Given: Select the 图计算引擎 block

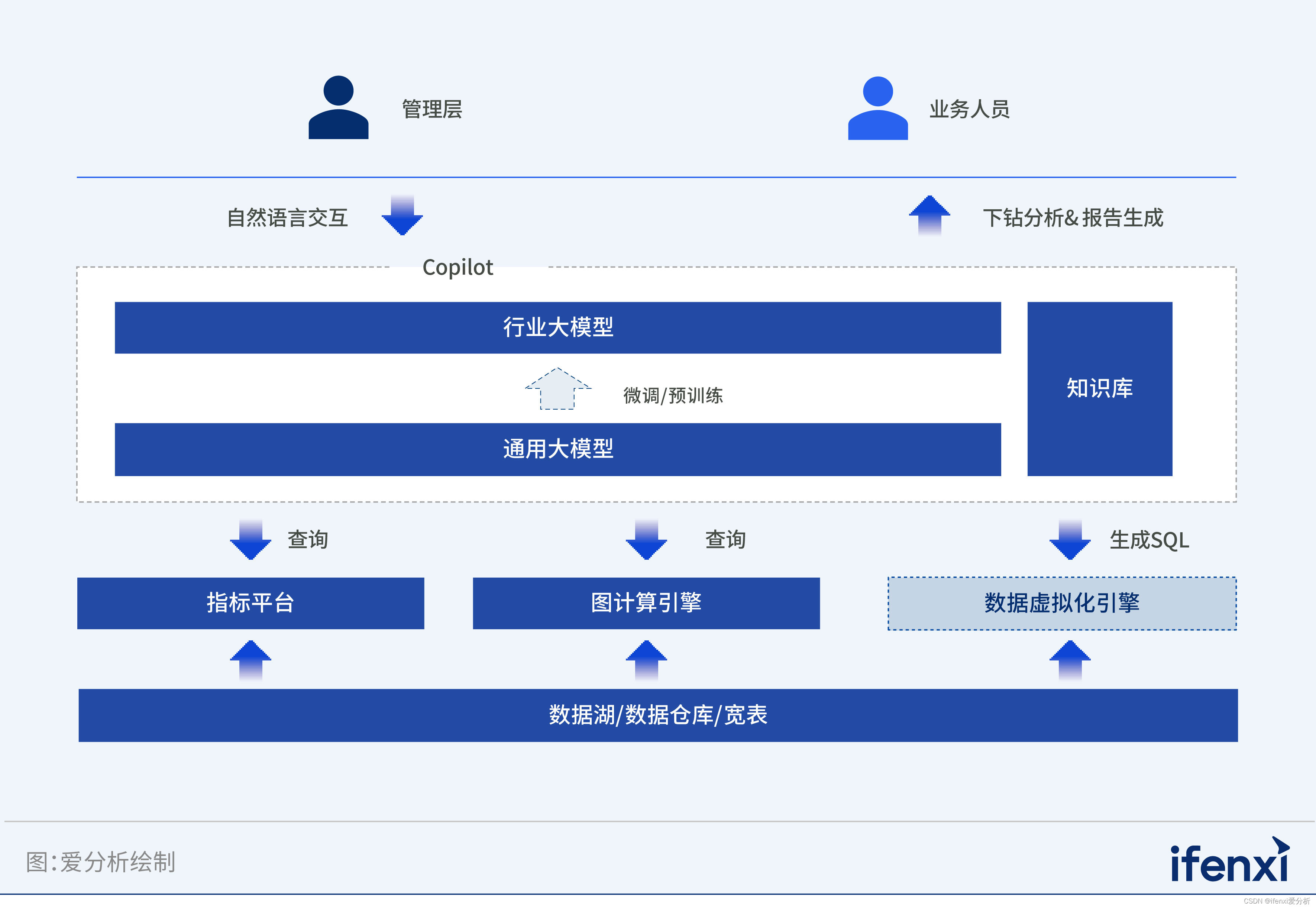Looking at the screenshot, I should pyautogui.click(x=646, y=603).
